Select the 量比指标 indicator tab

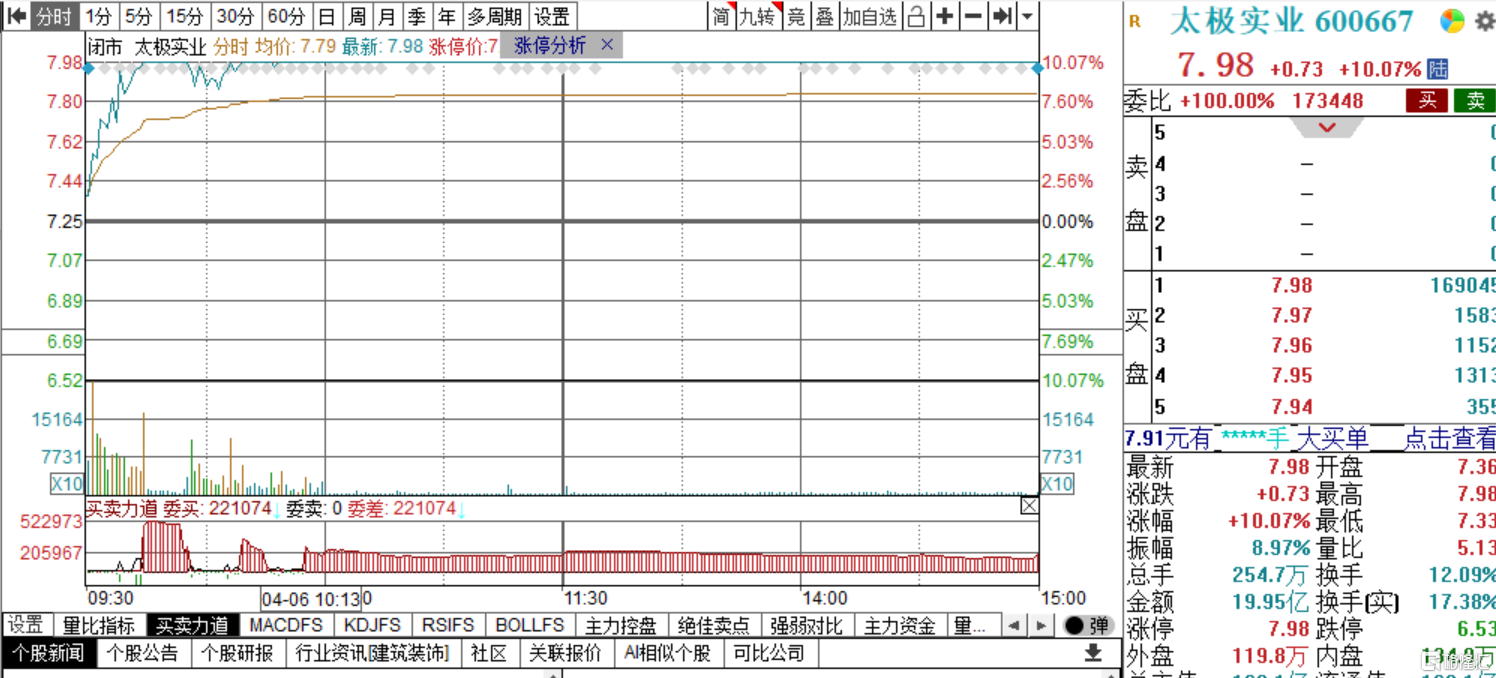coord(99,626)
